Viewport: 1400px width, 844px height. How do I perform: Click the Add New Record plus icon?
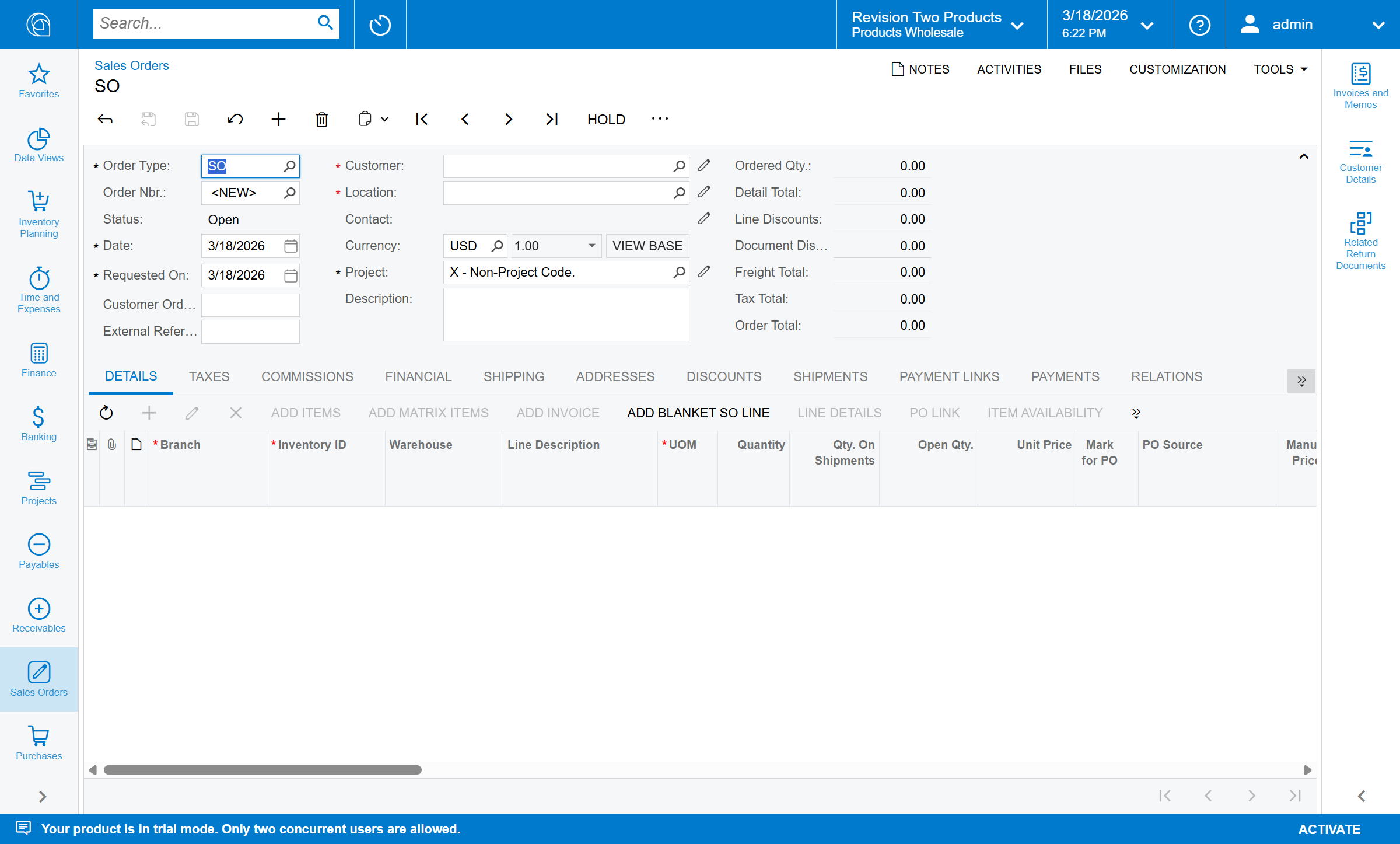278,120
